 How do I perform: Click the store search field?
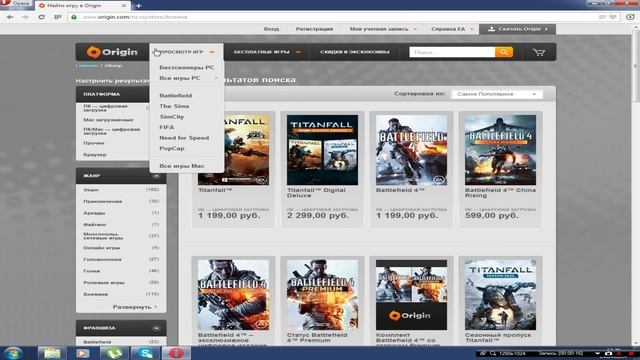452,52
